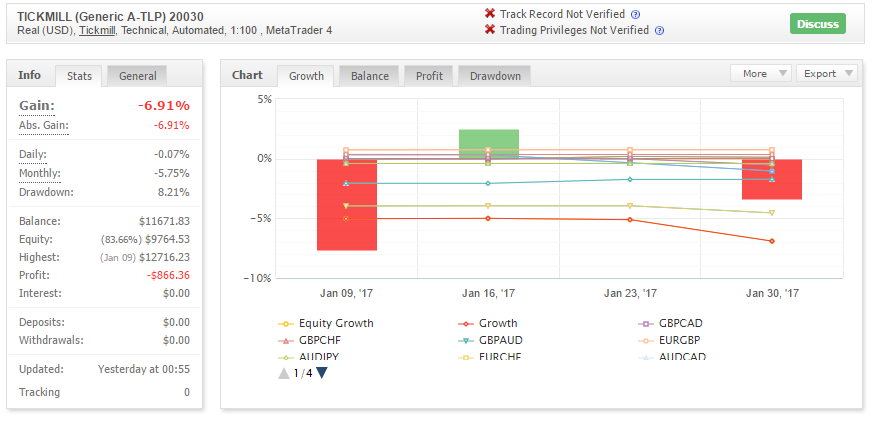This screenshot has height=423, width=874.
Task: Select the Profit chart tab
Action: 429,76
